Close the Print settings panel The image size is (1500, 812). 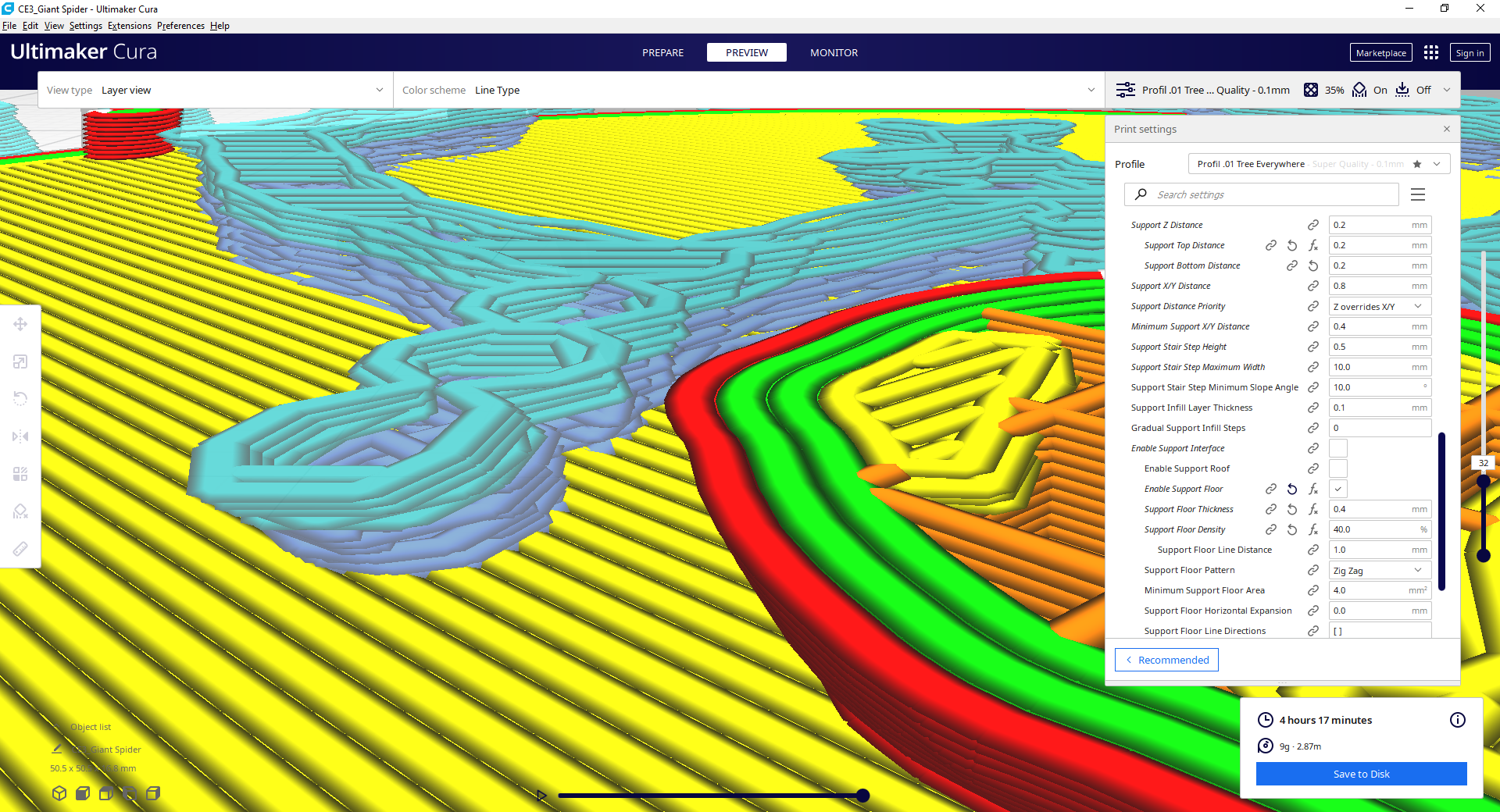[1447, 129]
